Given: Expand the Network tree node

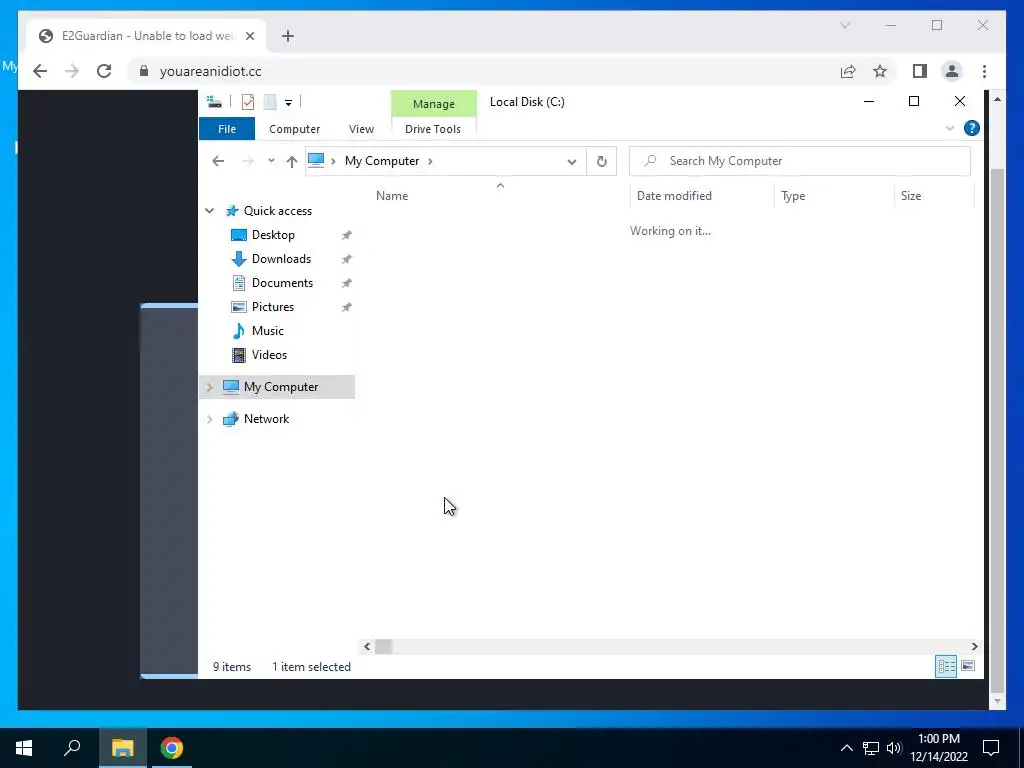Looking at the screenshot, I should 210,419.
